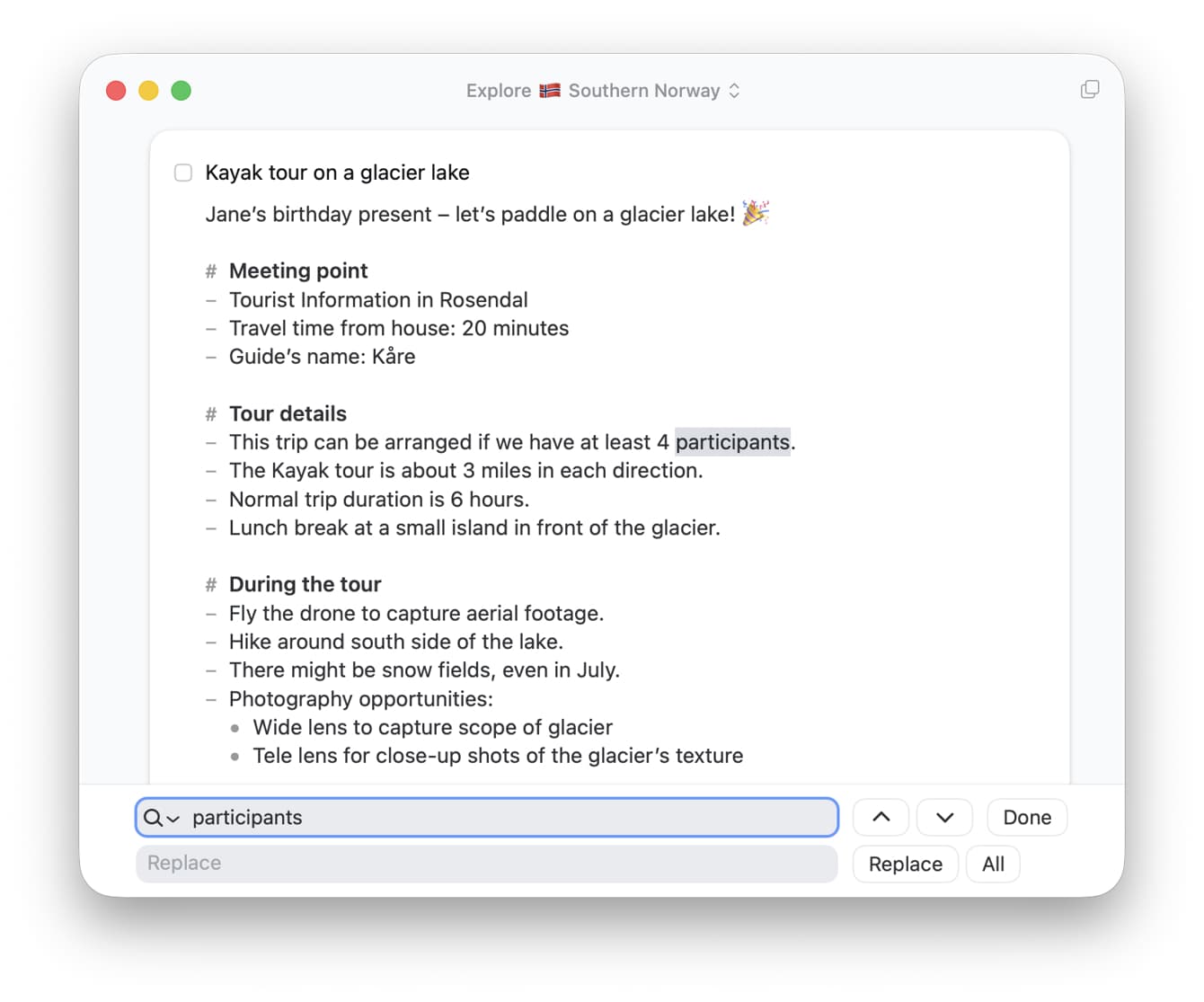
Task: Jump to previous match with up arrow
Action: tap(881, 817)
